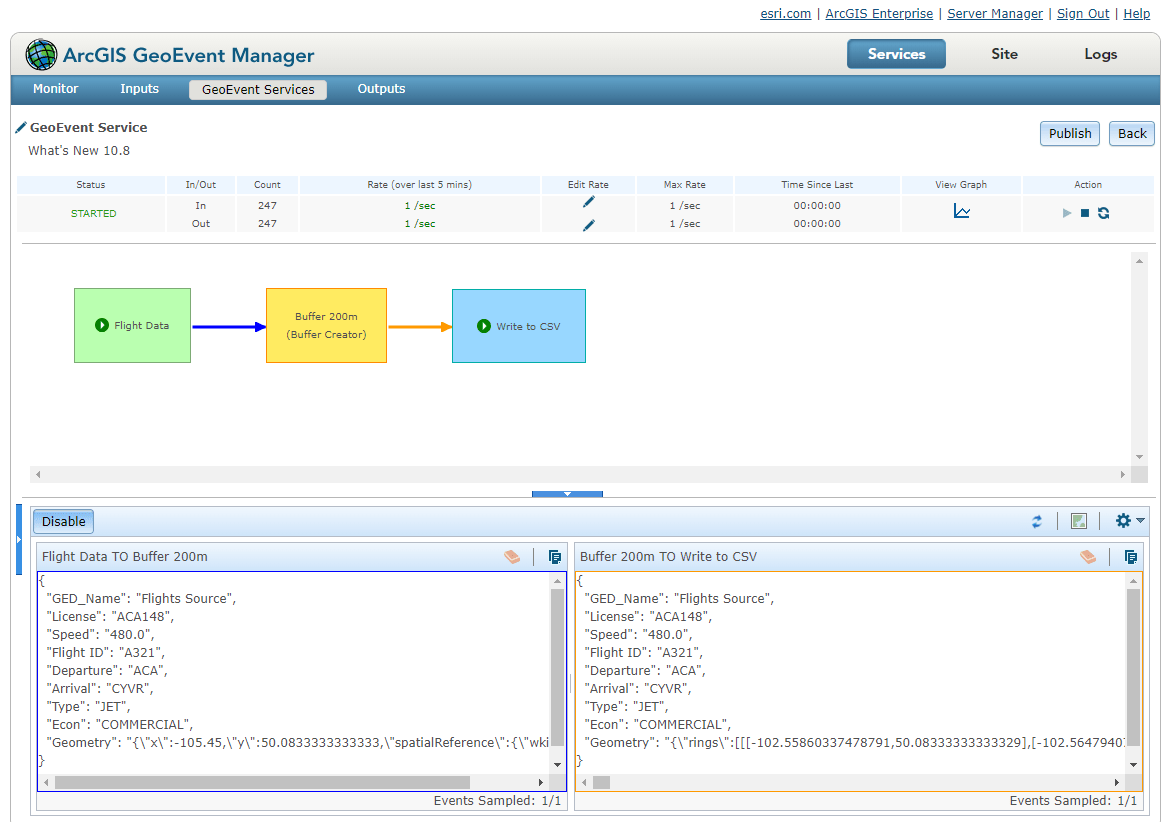This screenshot has width=1170, height=822.
Task: Click canvas horizontal scrollbar right arrow
Action: click(1122, 474)
